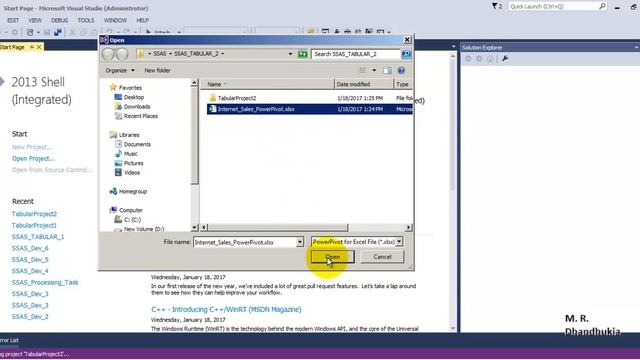Expand the view options dropdown arrow

click(x=374, y=70)
